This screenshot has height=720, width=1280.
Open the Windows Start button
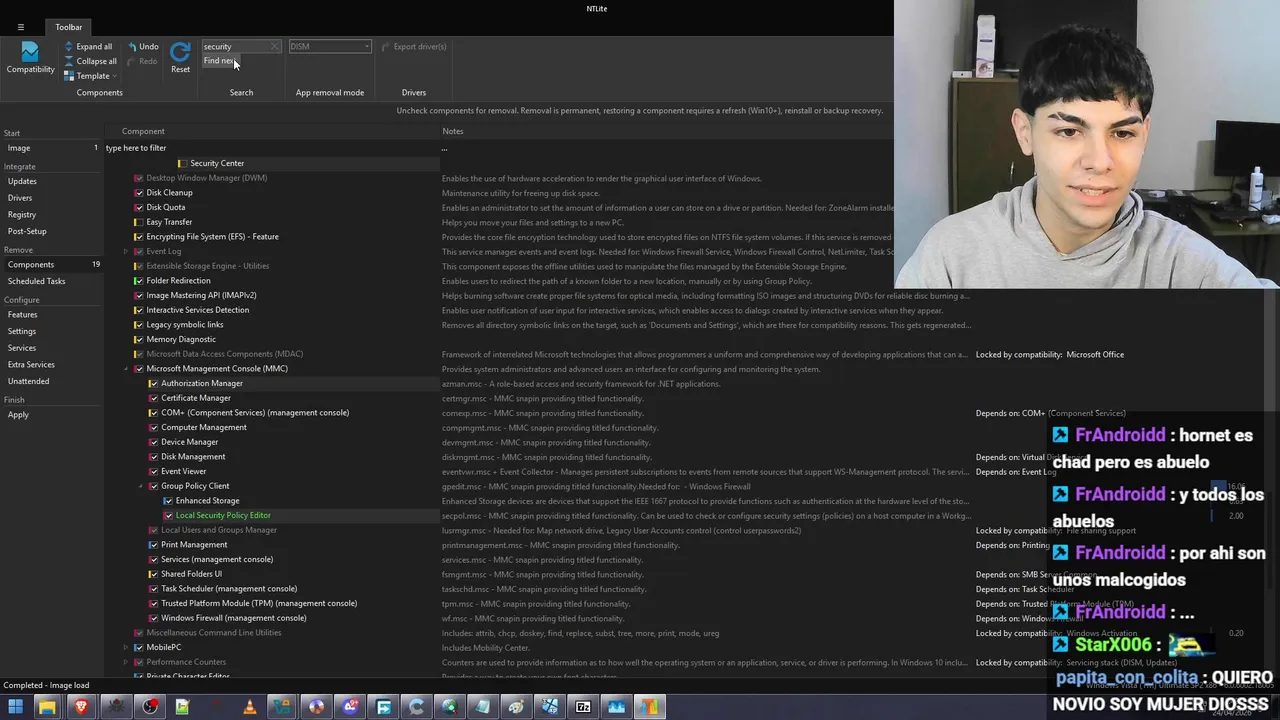(15, 707)
